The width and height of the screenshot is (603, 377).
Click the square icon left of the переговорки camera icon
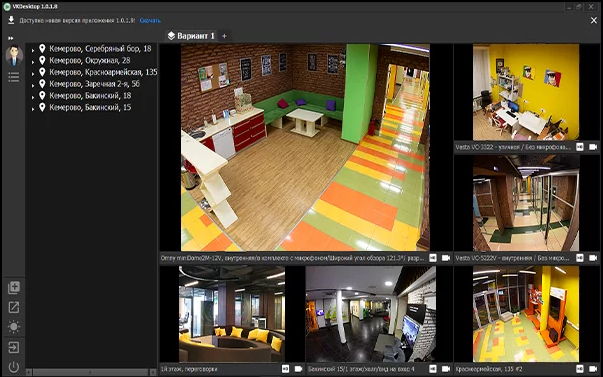pos(285,369)
